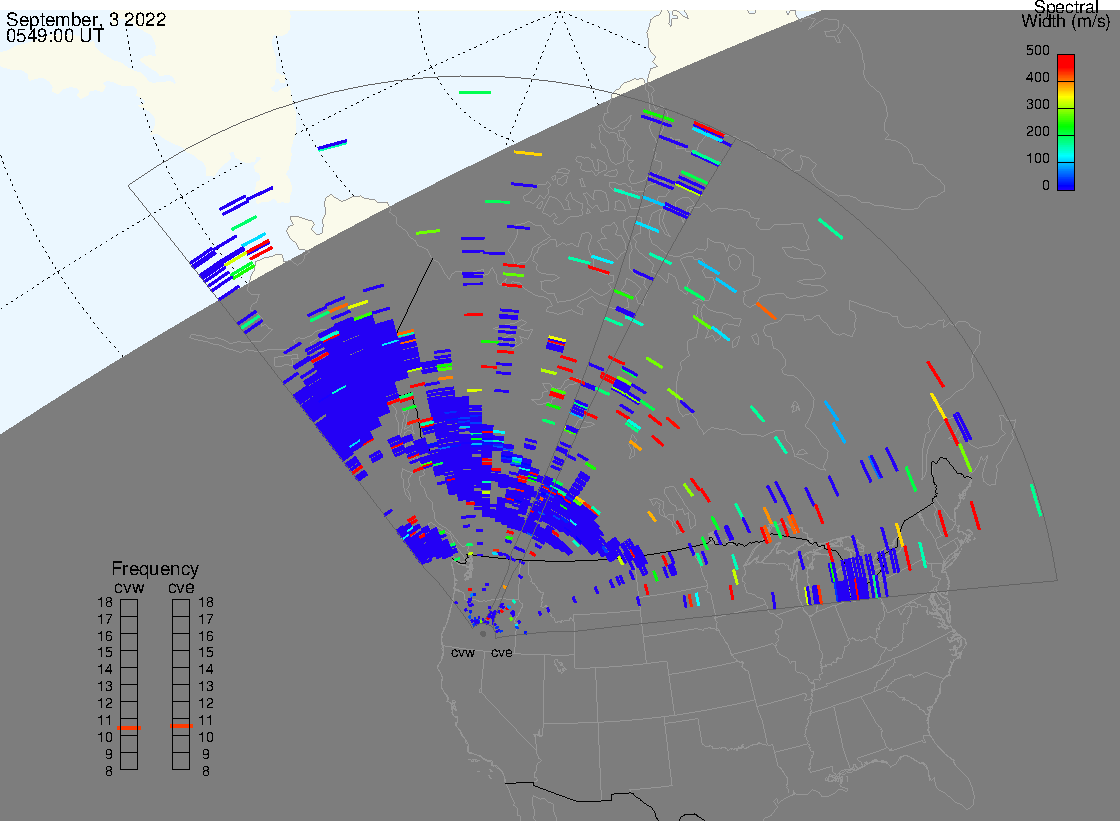The image size is (1120, 821).
Task: Click the 'cve' frequency column header
Action: (181, 587)
